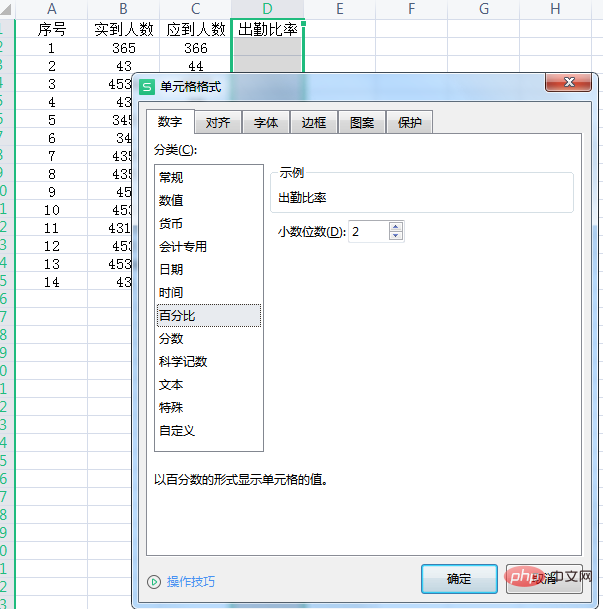This screenshot has width=603, height=609.
Task: Click the 小数位数 input field
Action: click(369, 231)
